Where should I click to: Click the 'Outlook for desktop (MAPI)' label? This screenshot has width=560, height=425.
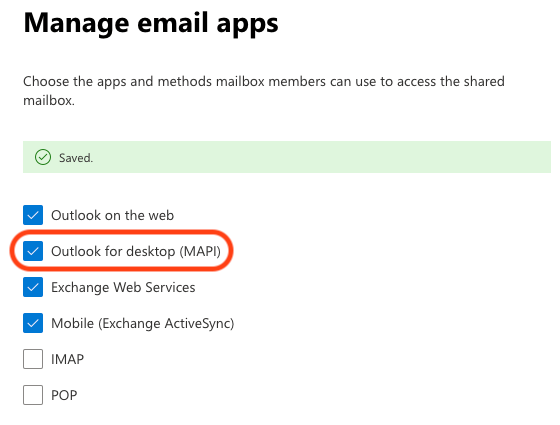coord(136,251)
